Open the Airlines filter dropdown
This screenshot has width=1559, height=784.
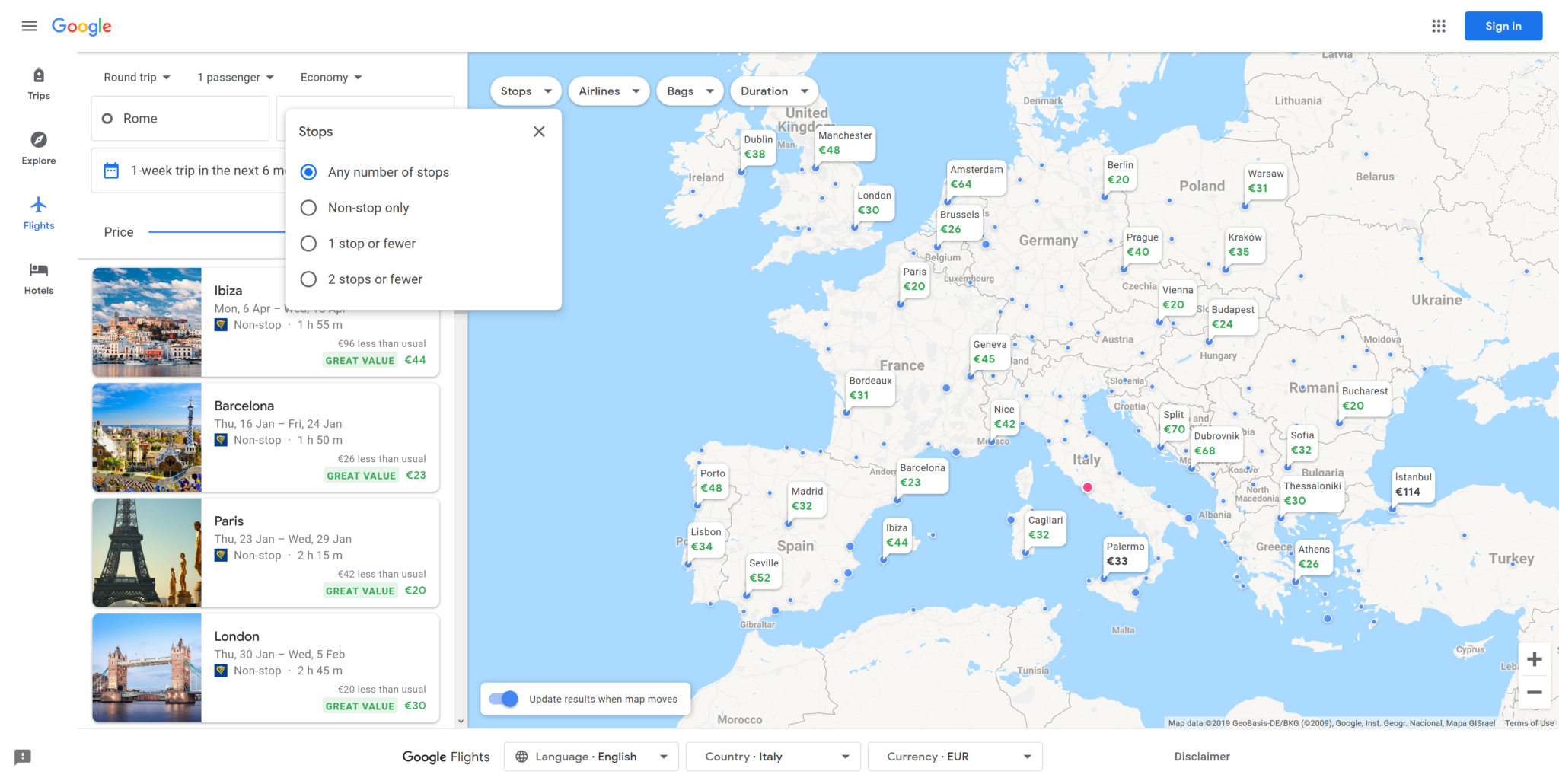tap(609, 91)
